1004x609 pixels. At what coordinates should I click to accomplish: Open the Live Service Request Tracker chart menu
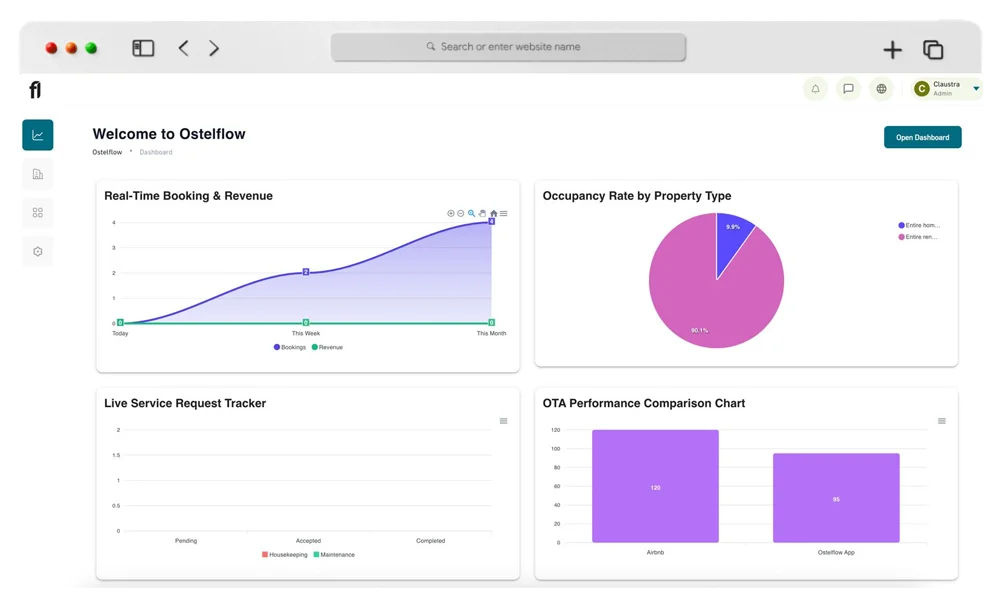point(504,421)
